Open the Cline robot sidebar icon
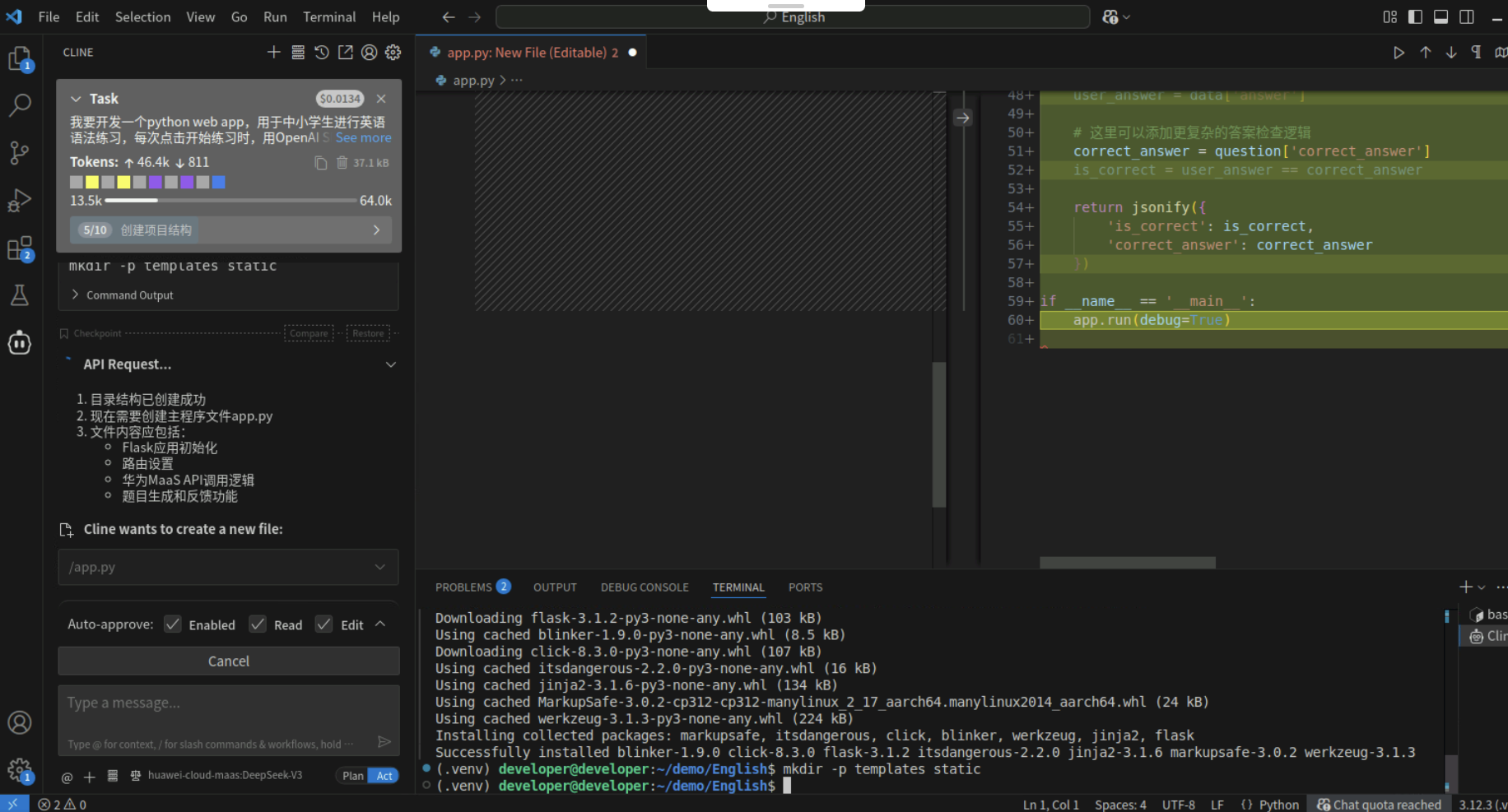The image size is (1508, 812). [19, 343]
